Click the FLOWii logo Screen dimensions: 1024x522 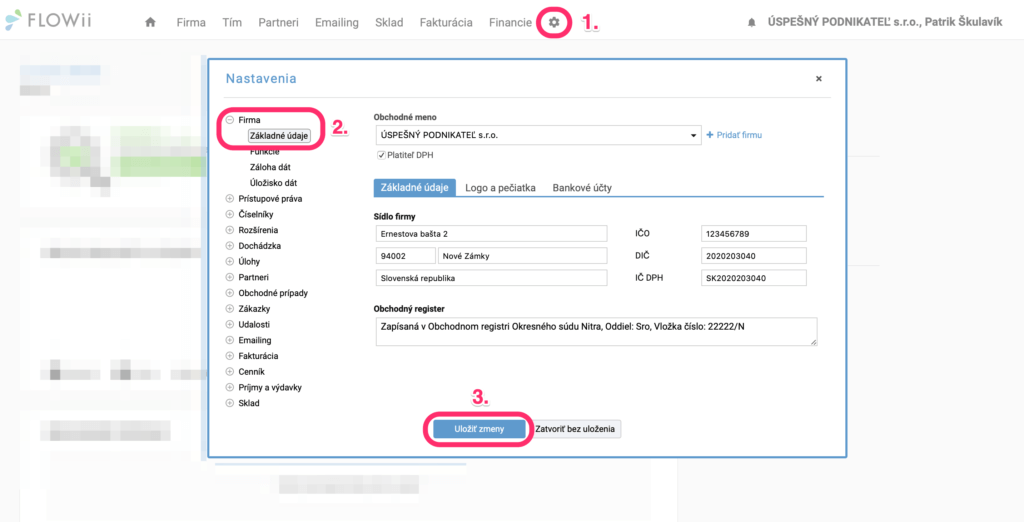pos(48,21)
